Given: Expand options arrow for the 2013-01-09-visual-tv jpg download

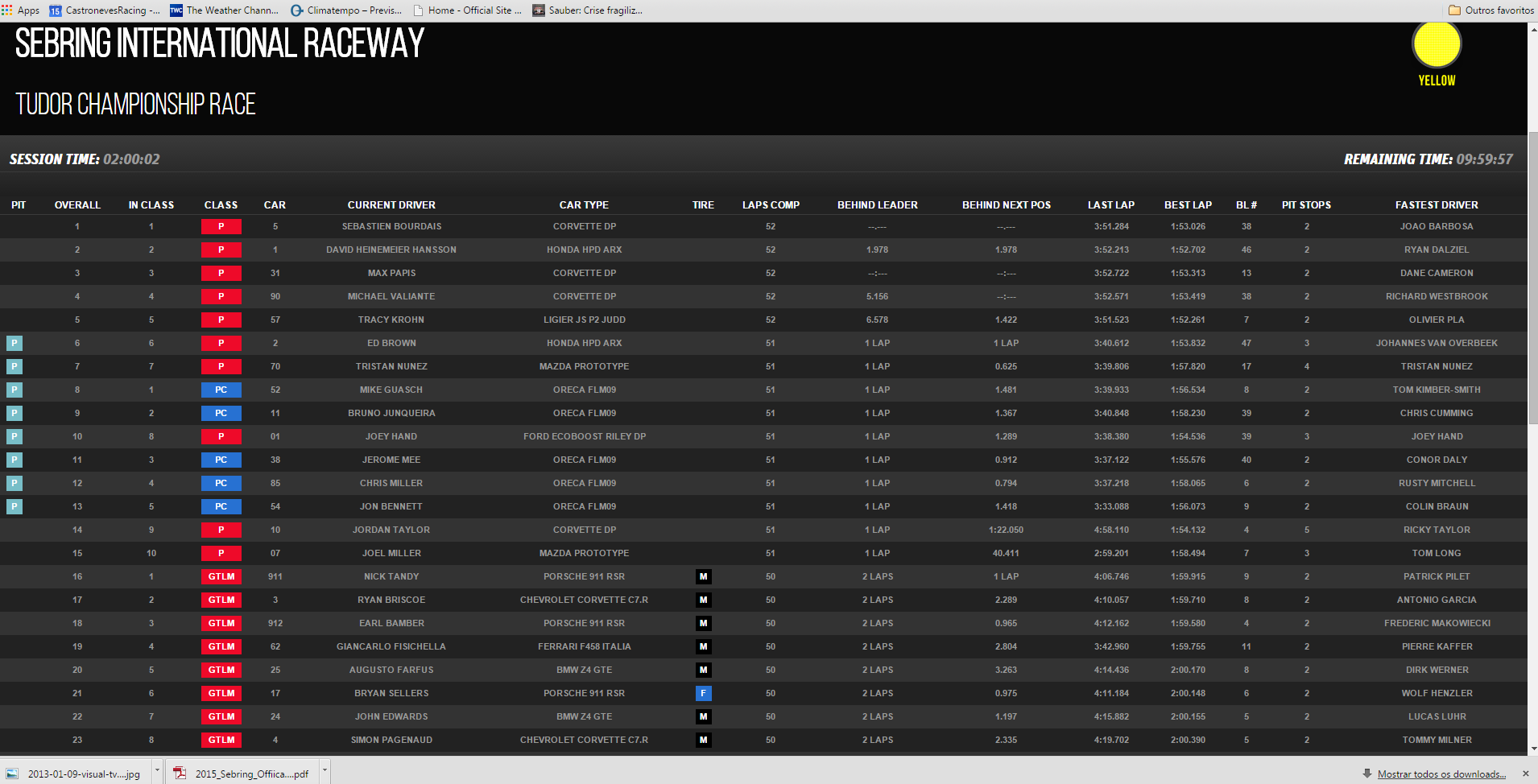Looking at the screenshot, I should [157, 771].
